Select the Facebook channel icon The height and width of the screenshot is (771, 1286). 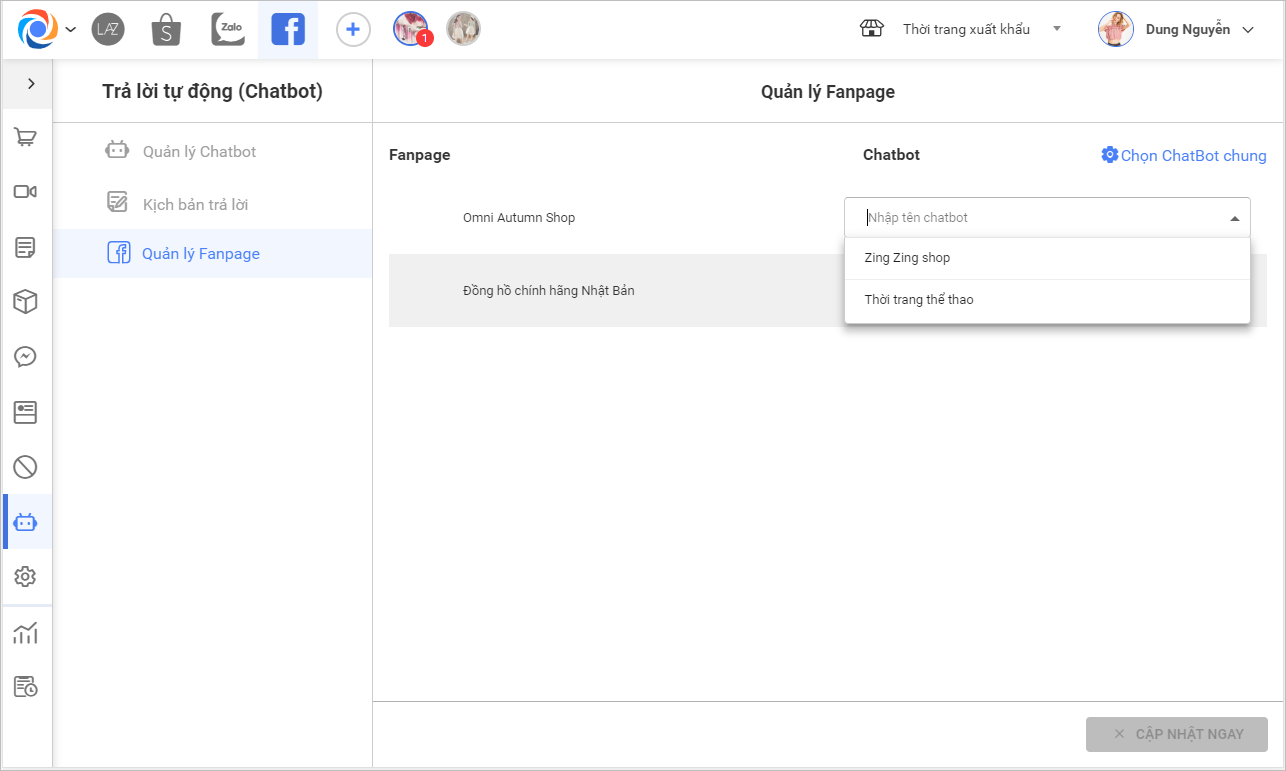point(288,30)
